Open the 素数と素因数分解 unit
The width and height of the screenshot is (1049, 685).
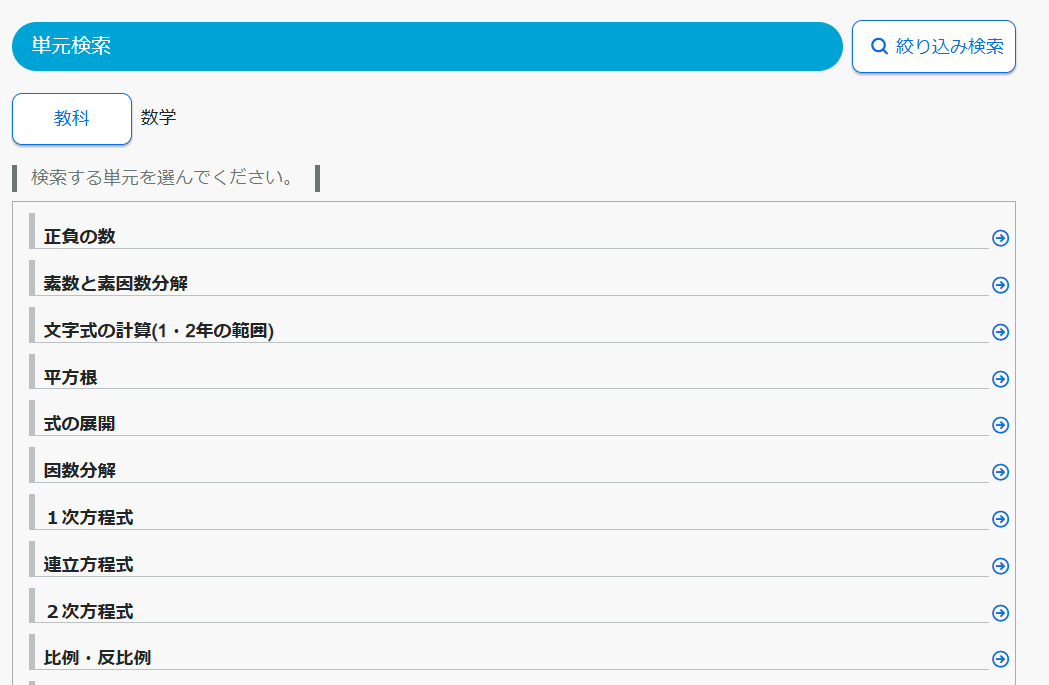116,284
